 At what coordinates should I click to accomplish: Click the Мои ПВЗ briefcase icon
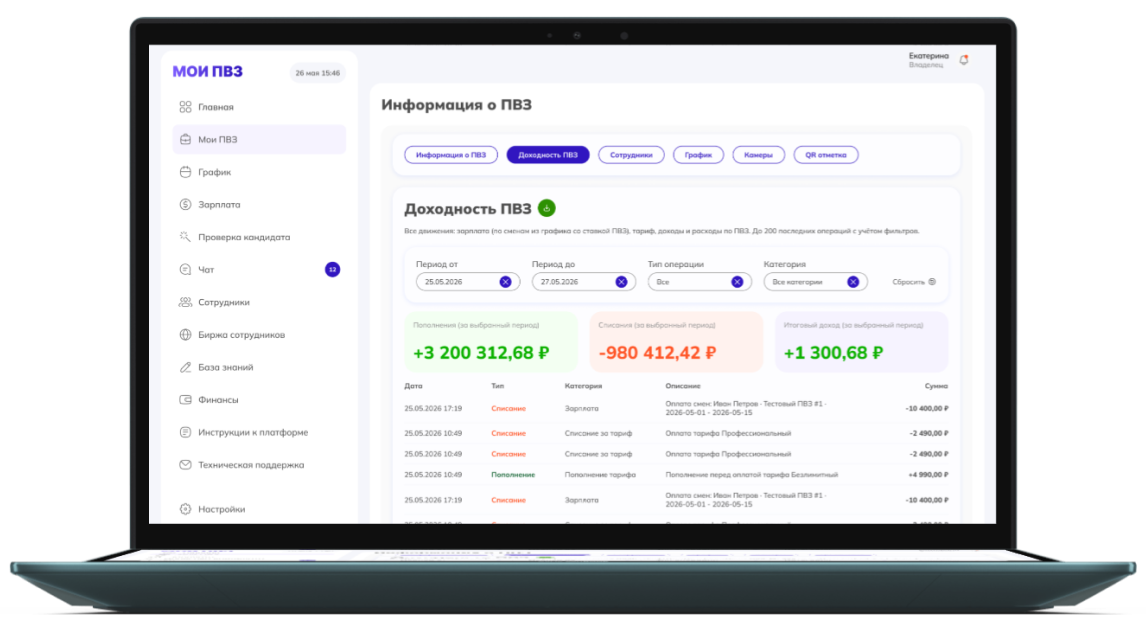coord(186,139)
